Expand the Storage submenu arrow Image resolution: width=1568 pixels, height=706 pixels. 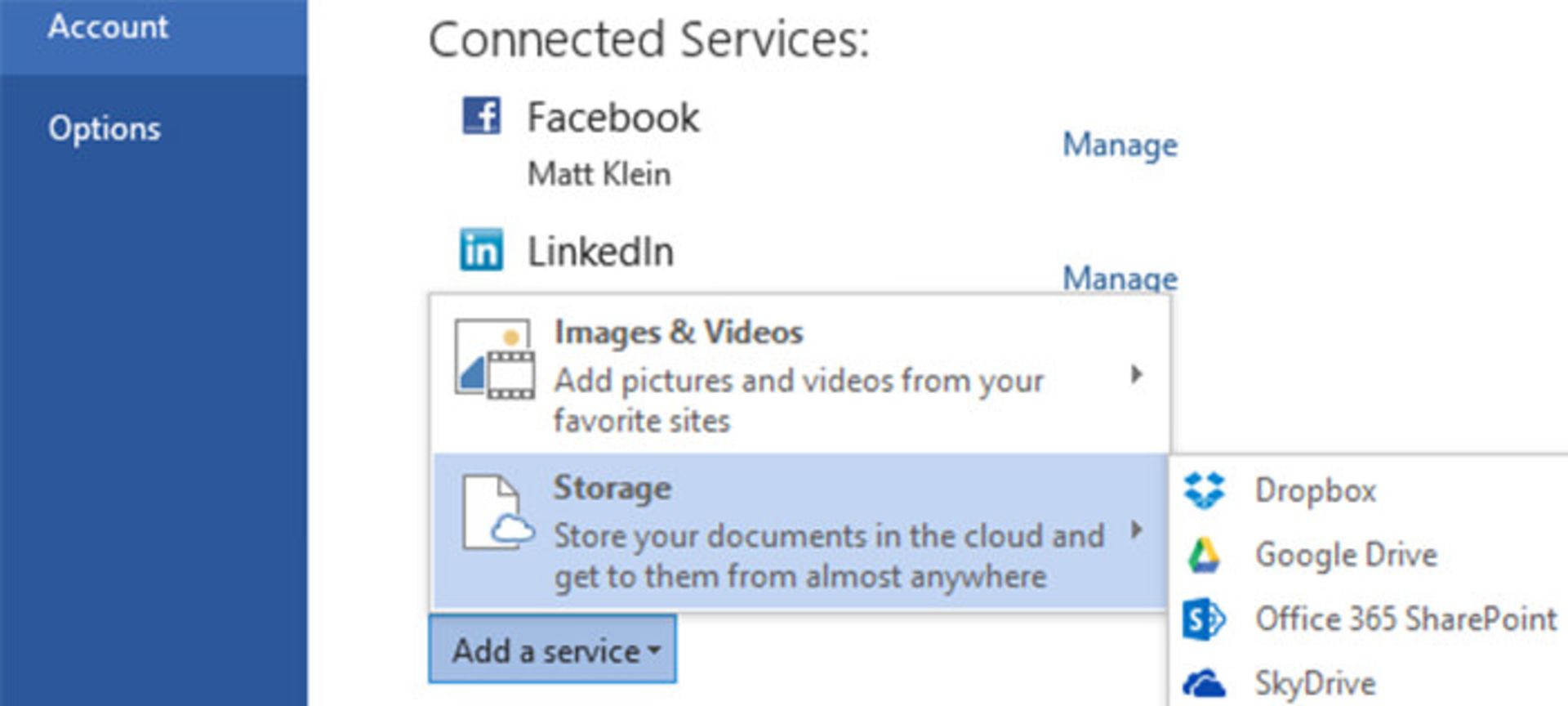(x=1138, y=529)
